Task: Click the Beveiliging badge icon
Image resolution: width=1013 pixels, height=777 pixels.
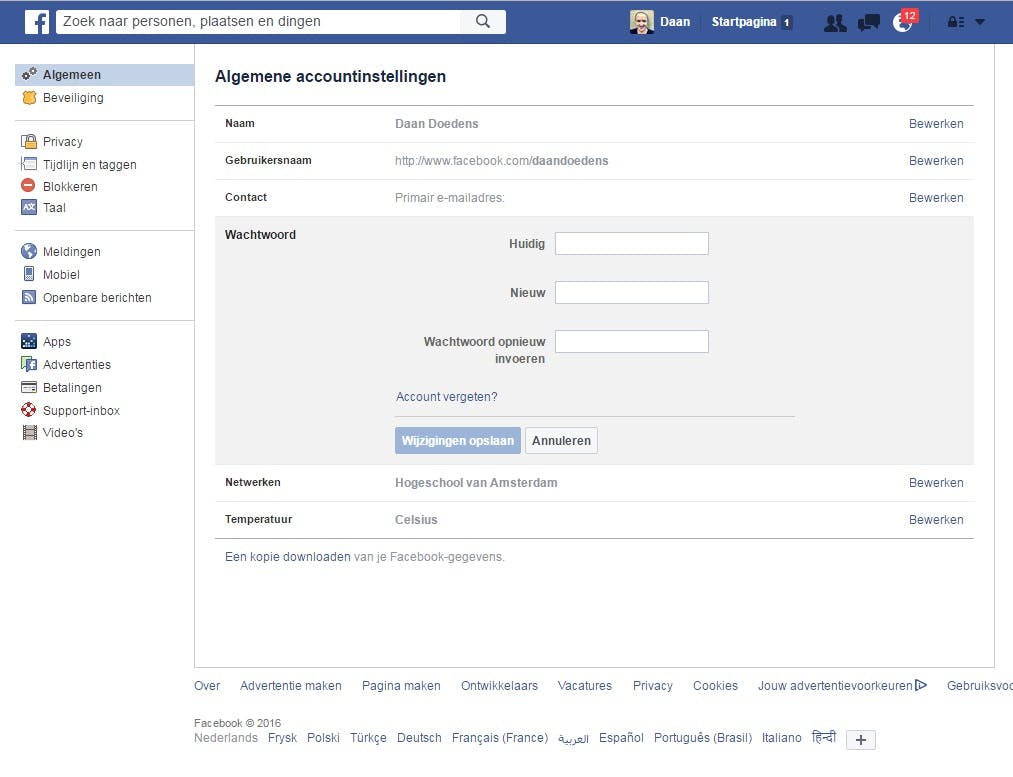Action: pos(29,98)
